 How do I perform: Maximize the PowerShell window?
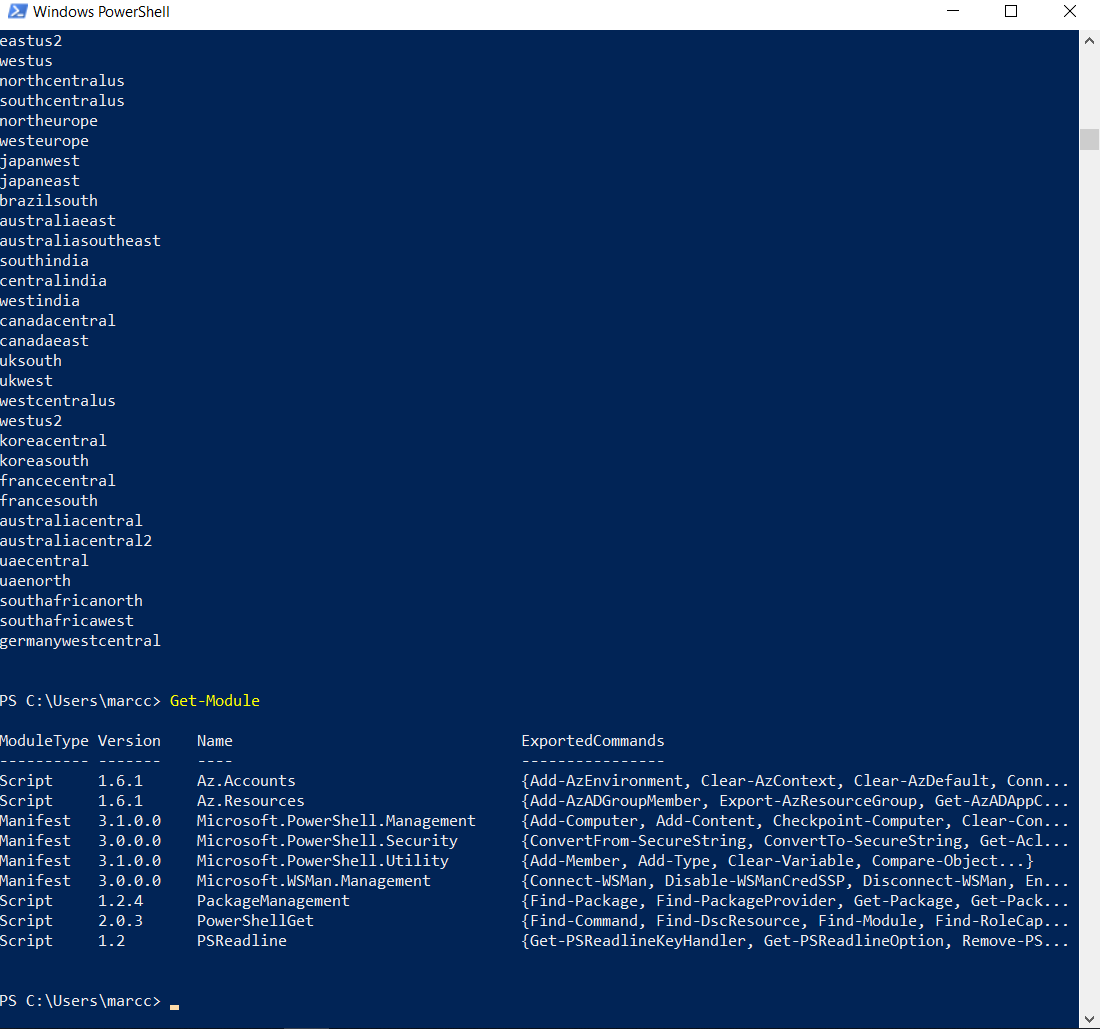(1010, 11)
